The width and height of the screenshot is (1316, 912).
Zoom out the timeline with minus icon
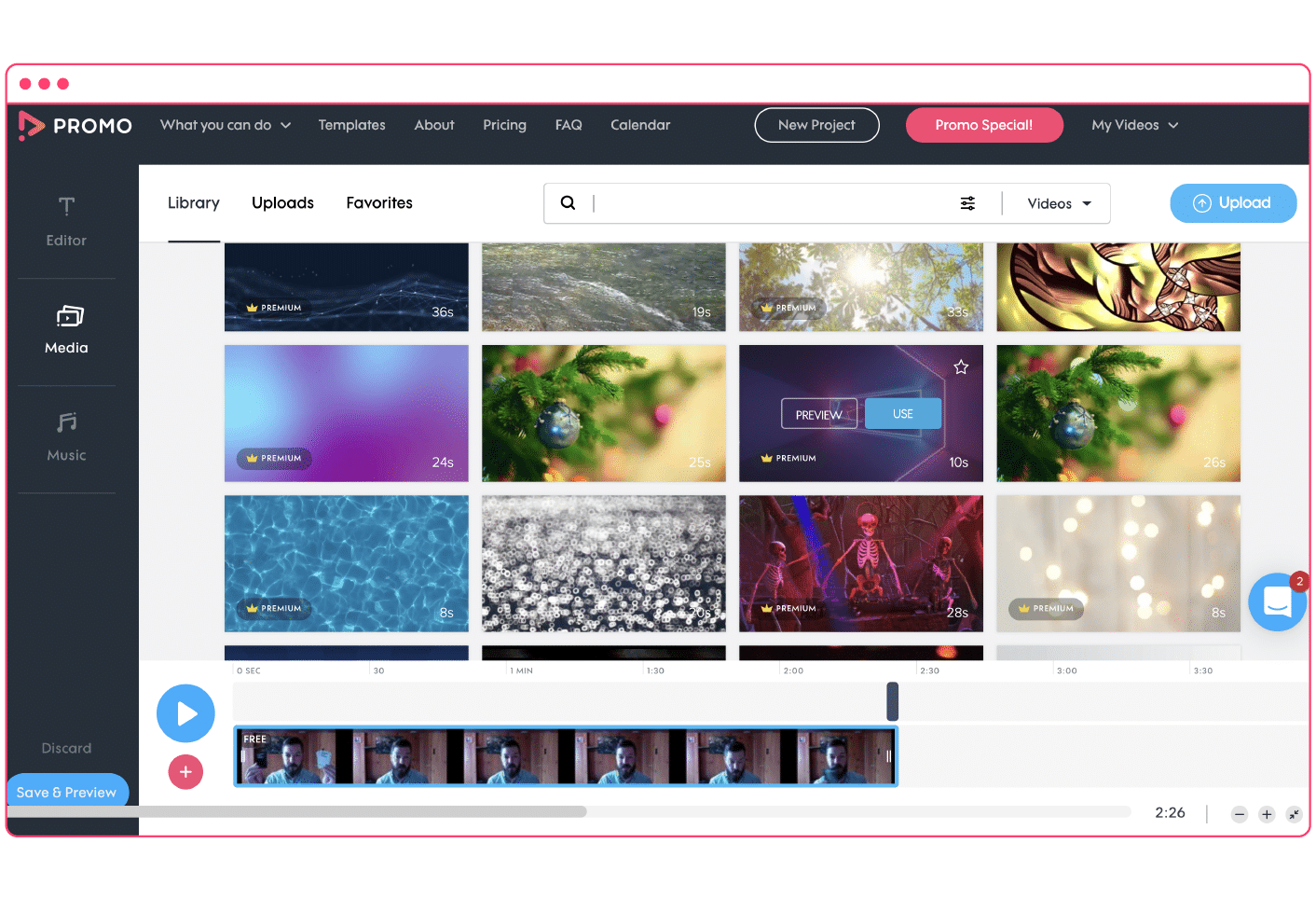click(1239, 814)
